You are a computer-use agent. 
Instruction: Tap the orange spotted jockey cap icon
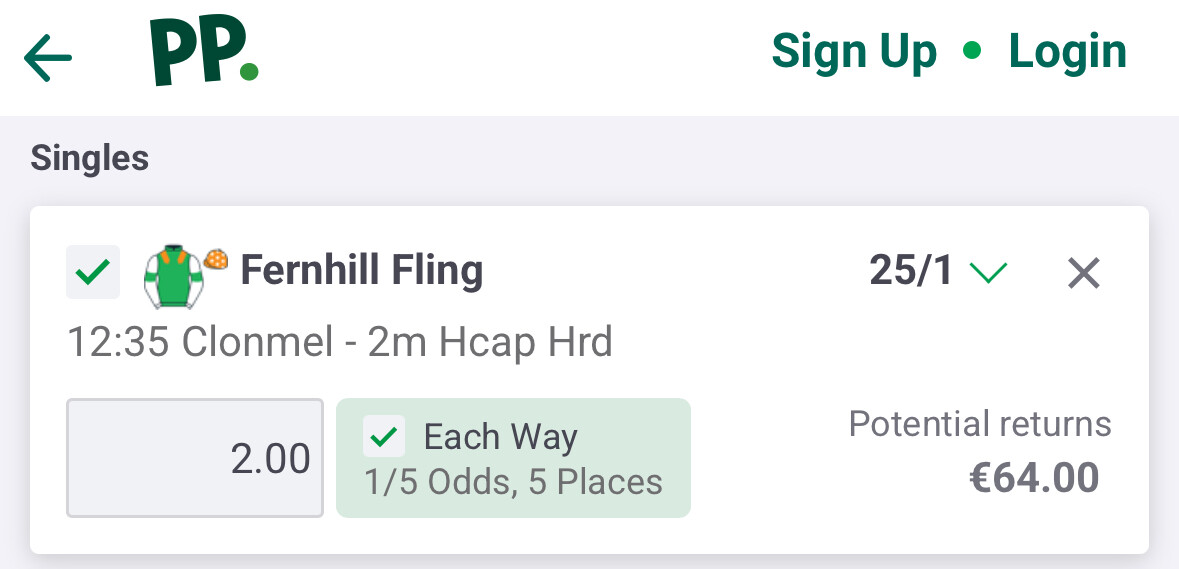pos(216,260)
